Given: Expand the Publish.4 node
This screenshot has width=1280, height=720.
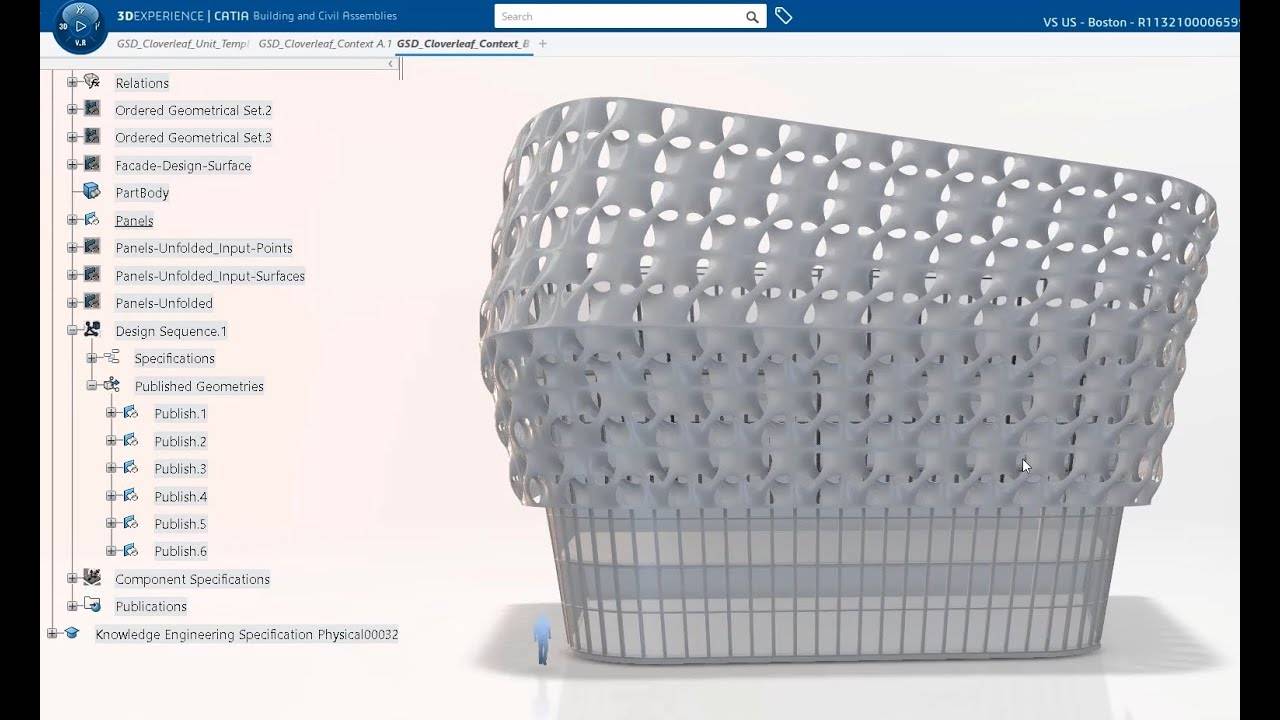Looking at the screenshot, I should click(x=111, y=495).
